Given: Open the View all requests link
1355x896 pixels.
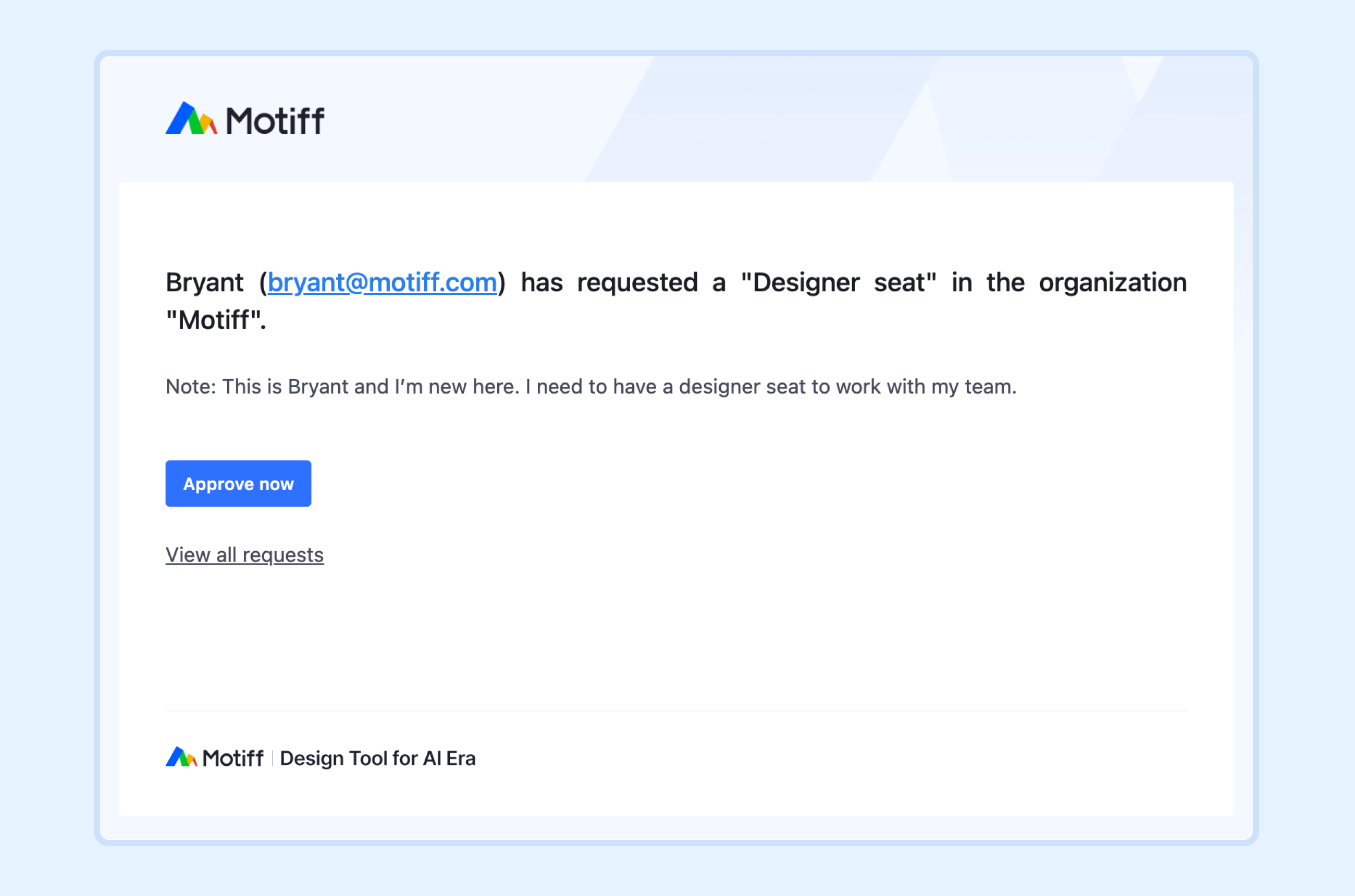Looking at the screenshot, I should (x=245, y=555).
